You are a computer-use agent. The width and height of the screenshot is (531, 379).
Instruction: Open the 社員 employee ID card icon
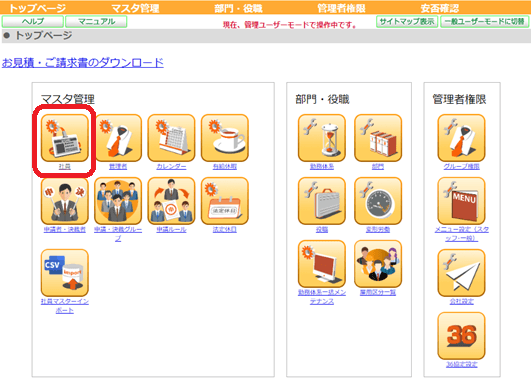64,138
